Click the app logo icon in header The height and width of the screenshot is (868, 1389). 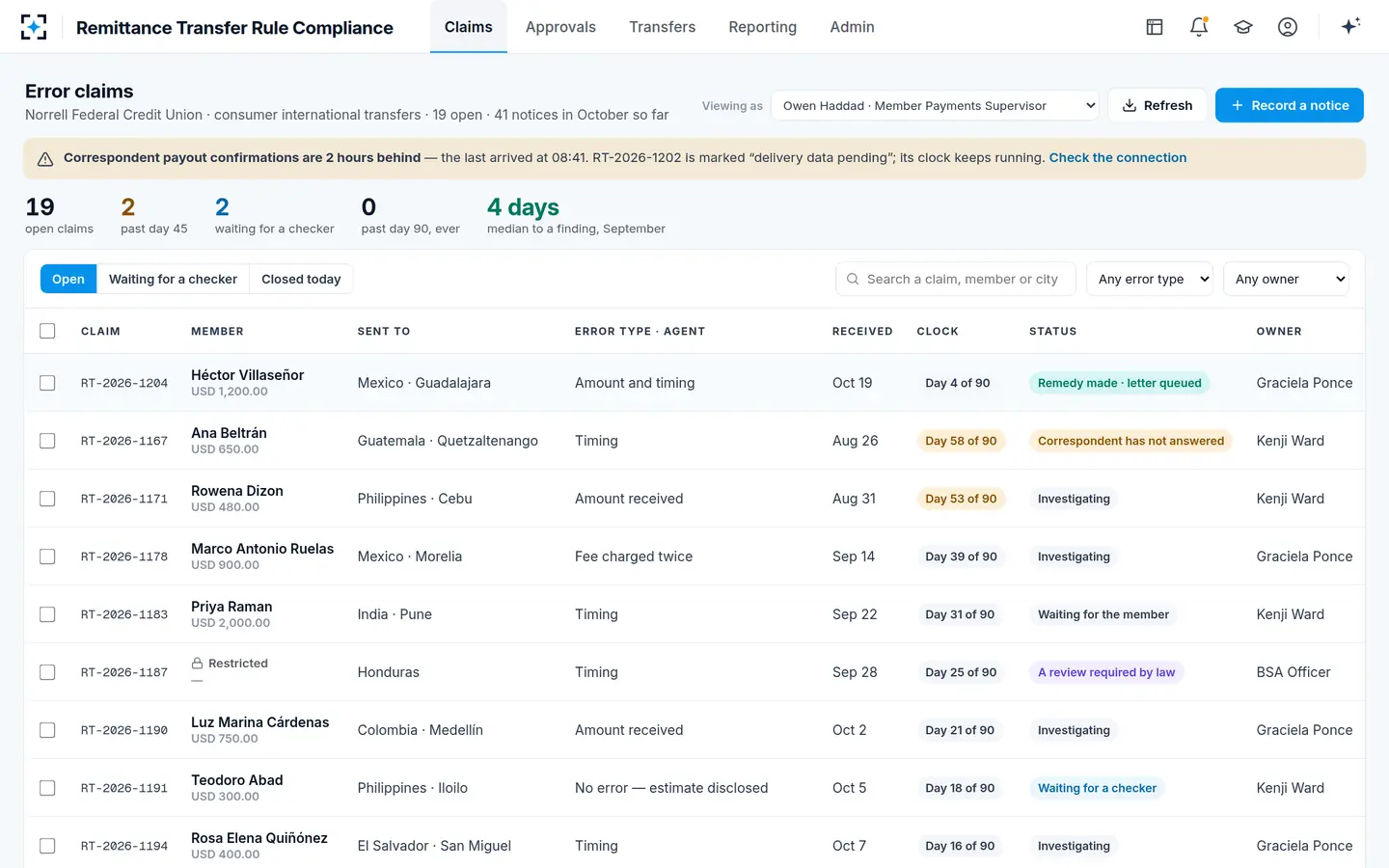[x=34, y=27]
